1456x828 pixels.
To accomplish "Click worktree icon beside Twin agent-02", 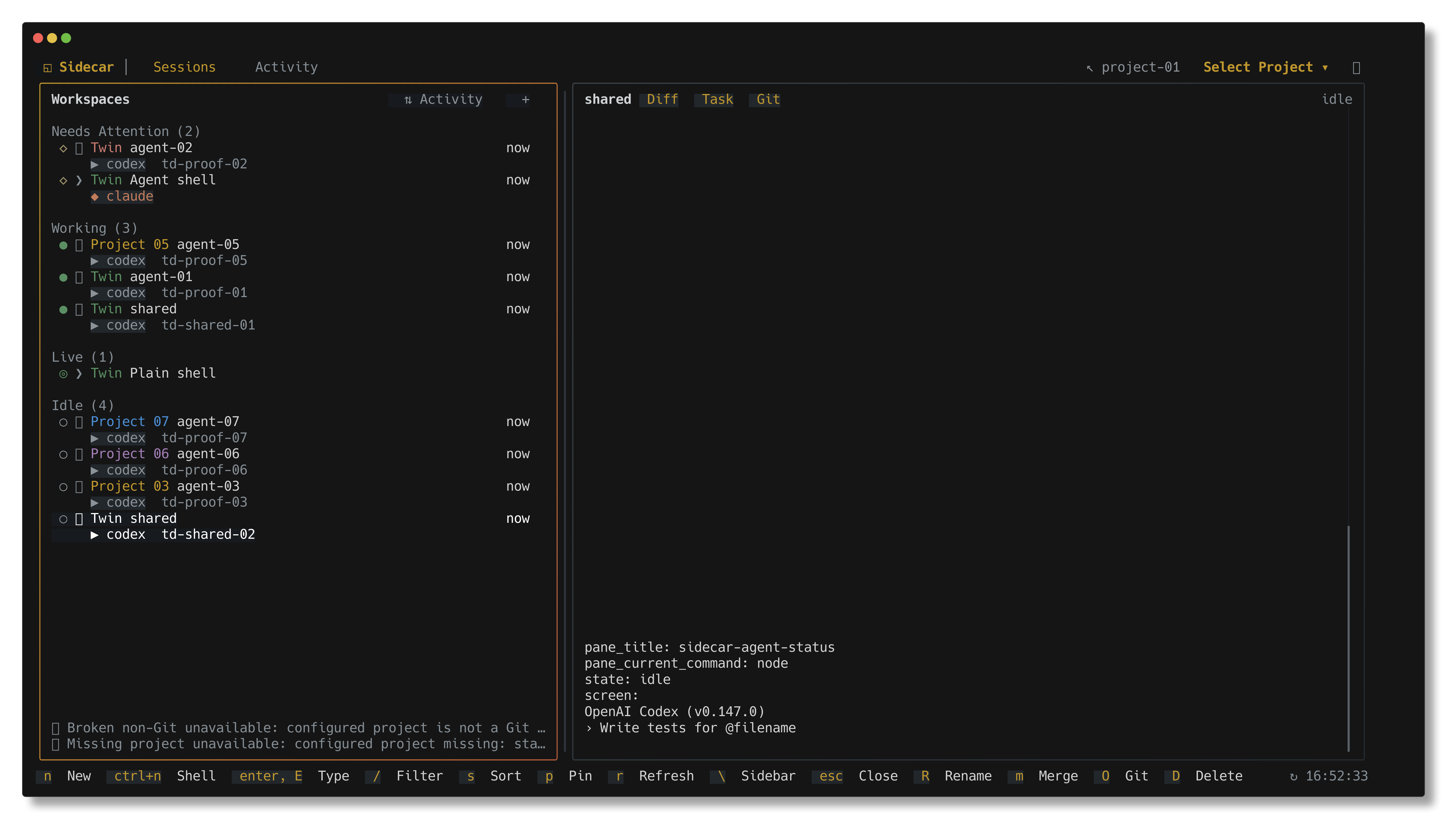I will [x=79, y=149].
